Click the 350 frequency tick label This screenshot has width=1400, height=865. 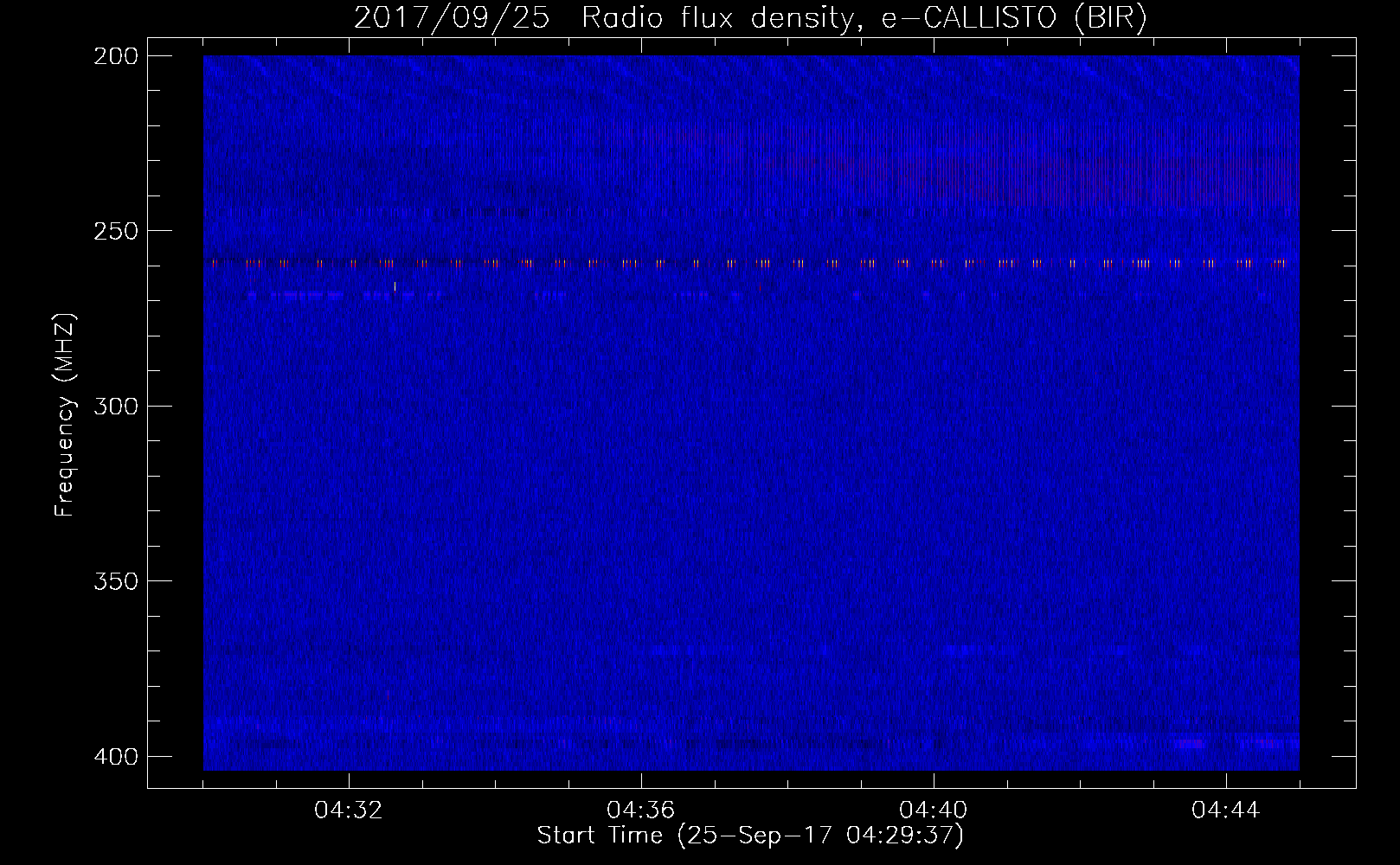pyautogui.click(x=116, y=580)
